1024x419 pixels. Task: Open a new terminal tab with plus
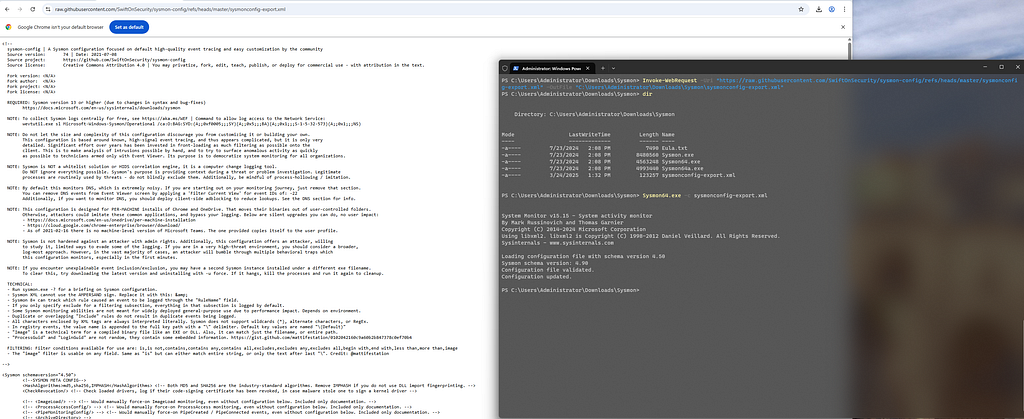(x=603, y=68)
